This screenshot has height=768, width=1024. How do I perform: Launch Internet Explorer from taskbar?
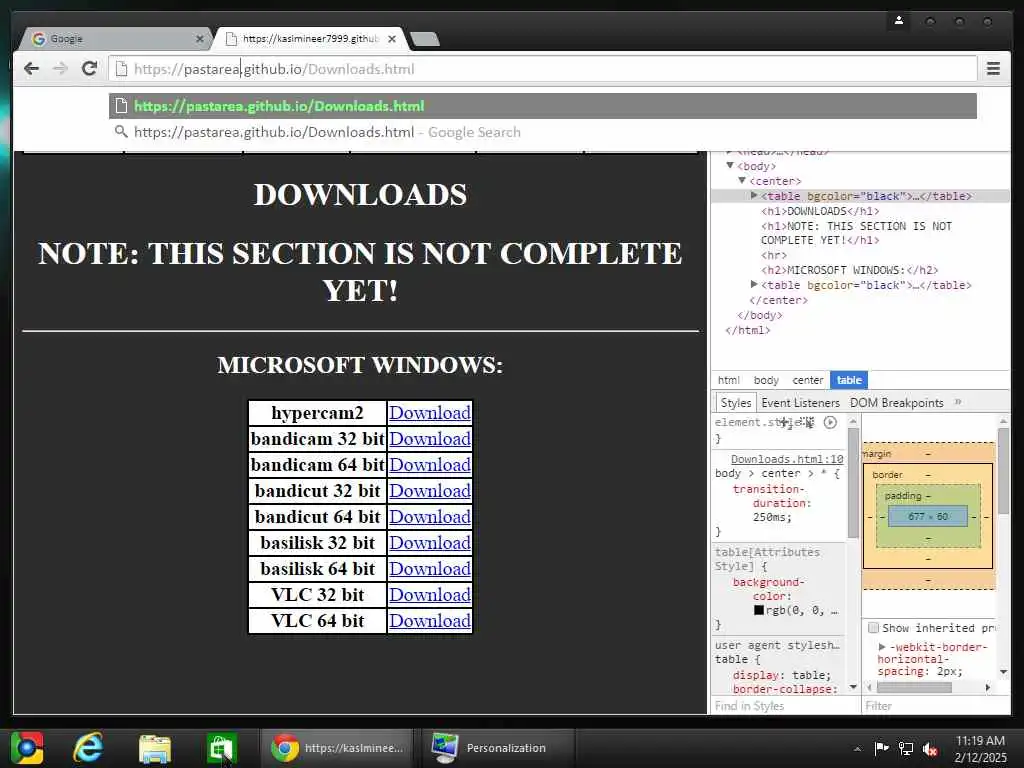(89, 748)
